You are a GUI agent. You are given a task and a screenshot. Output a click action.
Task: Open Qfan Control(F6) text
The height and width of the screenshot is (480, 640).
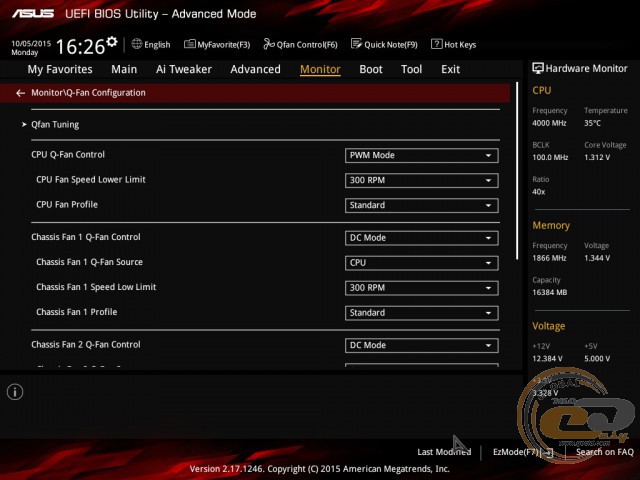(307, 44)
